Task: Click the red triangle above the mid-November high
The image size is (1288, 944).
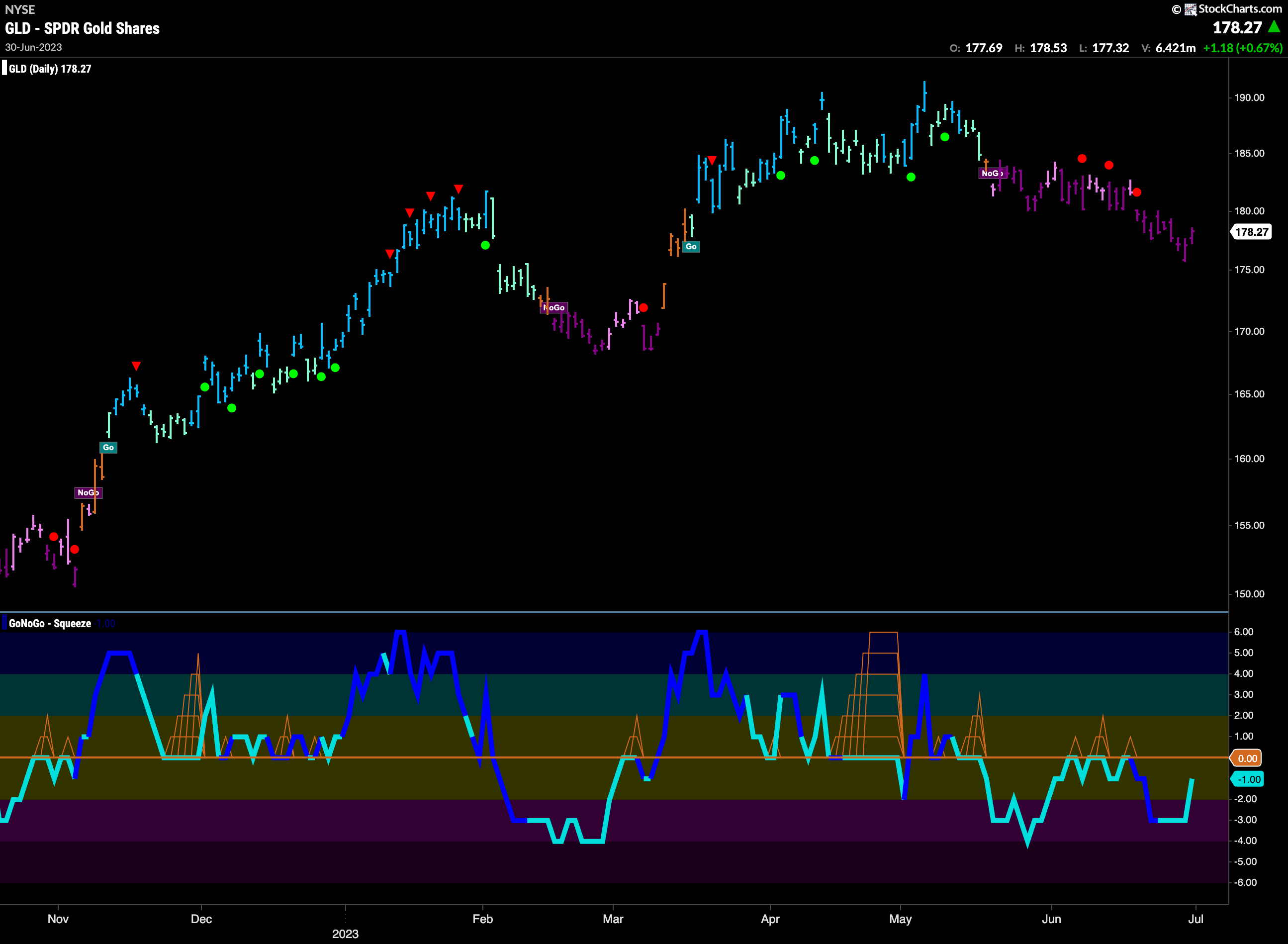Action: point(136,366)
